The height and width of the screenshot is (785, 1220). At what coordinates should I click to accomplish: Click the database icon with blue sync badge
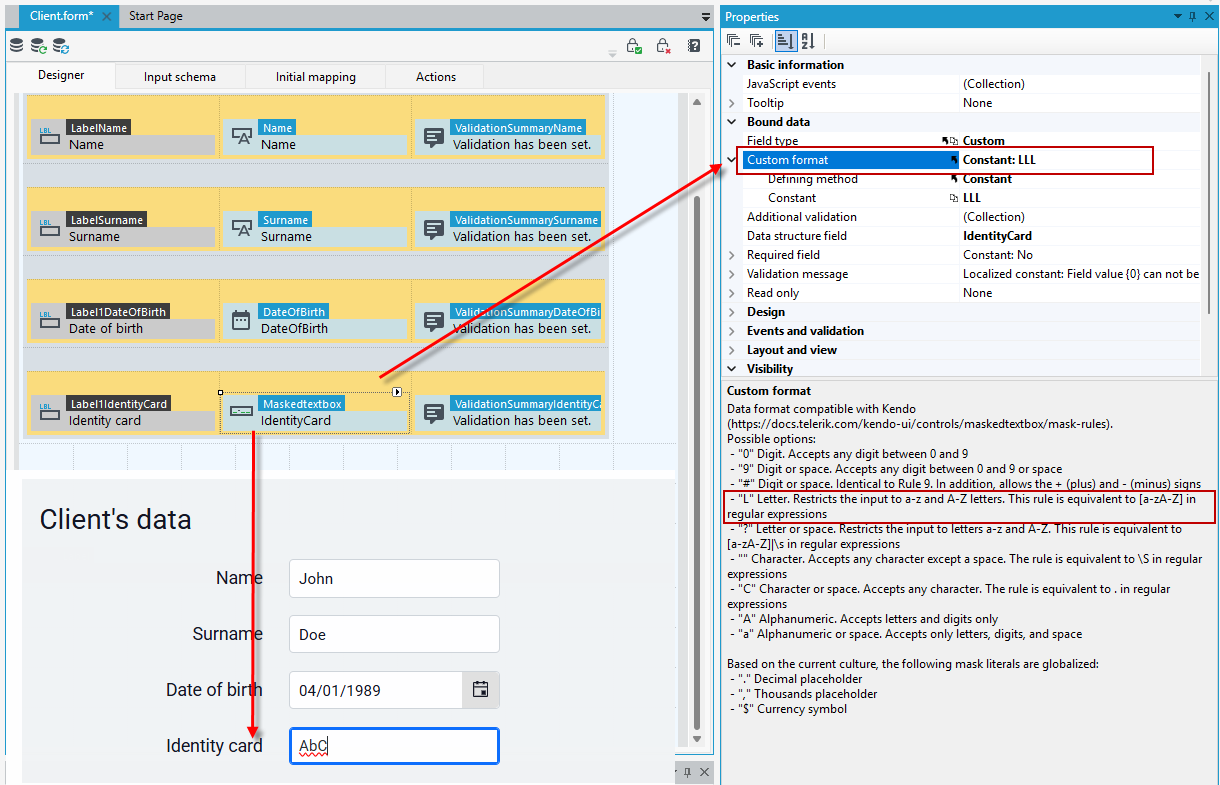pos(61,46)
